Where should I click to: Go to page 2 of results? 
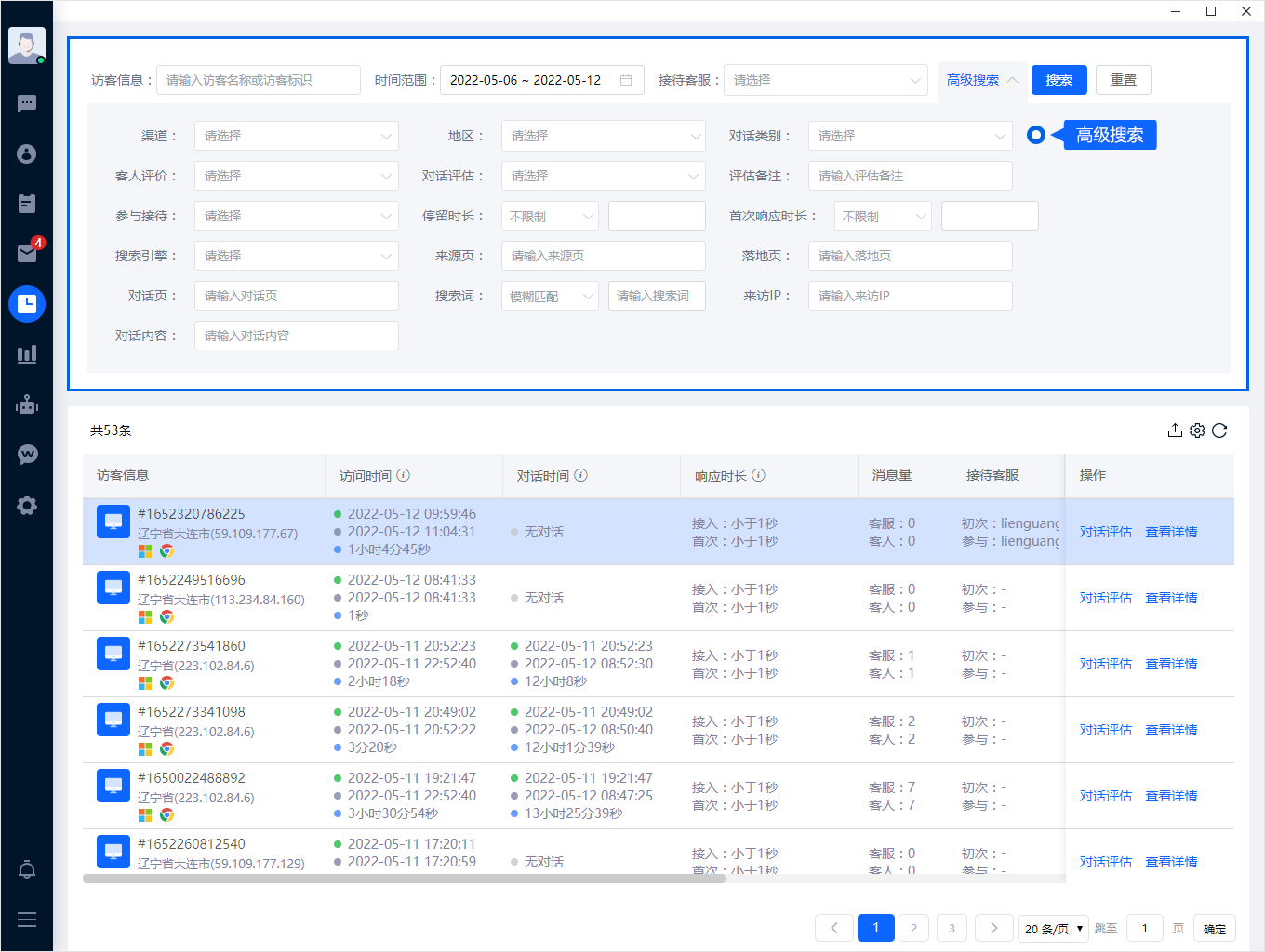[913, 928]
